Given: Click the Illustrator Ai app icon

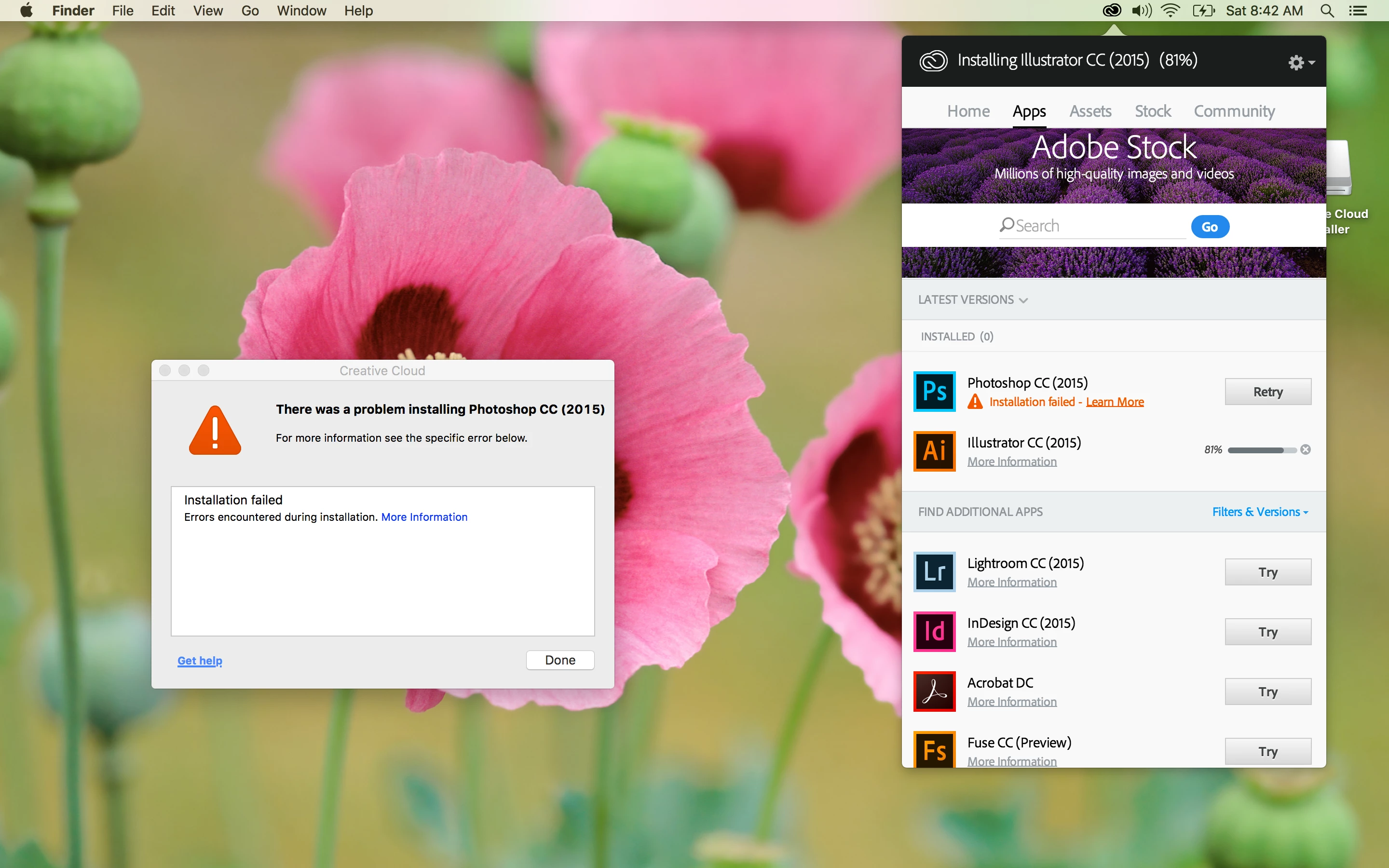Looking at the screenshot, I should [934, 451].
